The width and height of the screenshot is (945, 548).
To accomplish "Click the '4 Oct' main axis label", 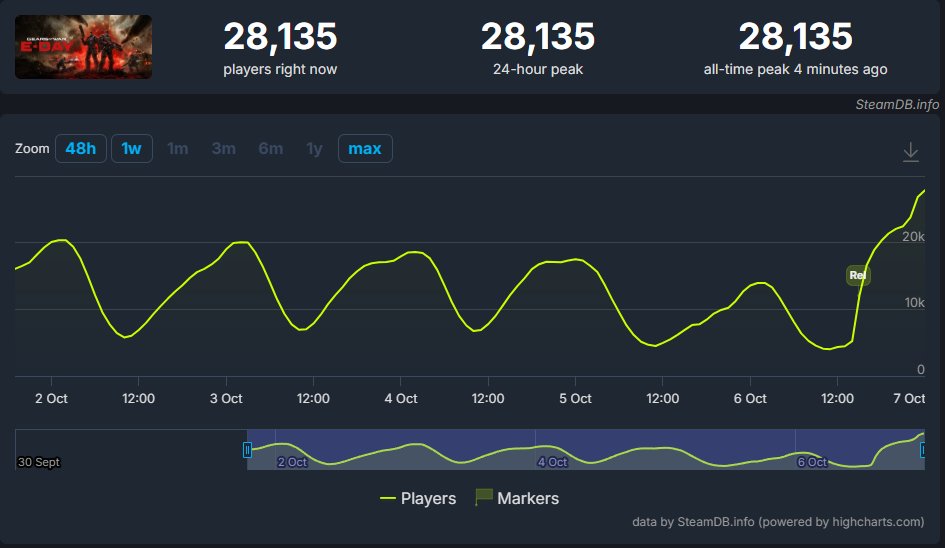I will (401, 398).
